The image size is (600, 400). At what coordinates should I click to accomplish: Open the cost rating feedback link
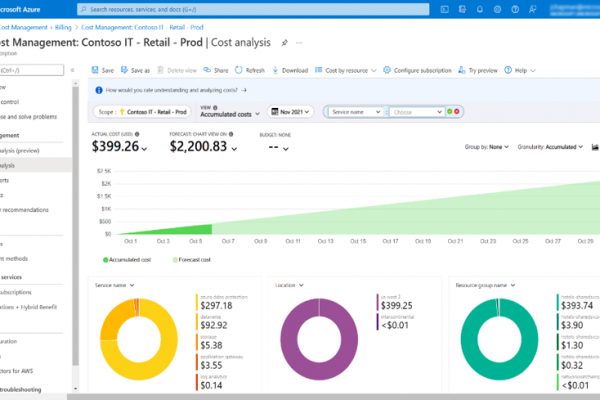[x=176, y=90]
